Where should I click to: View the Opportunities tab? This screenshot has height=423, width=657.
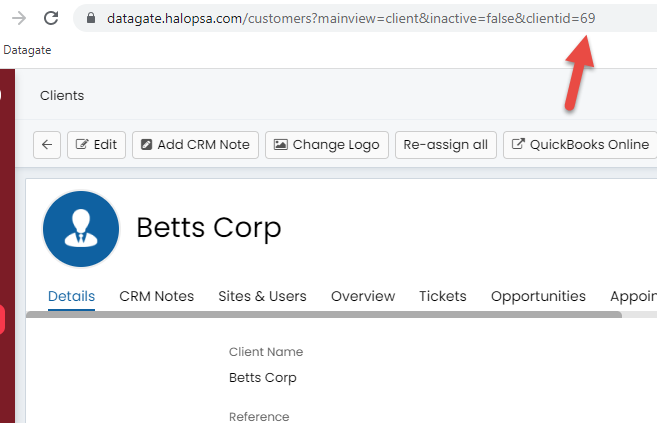pyautogui.click(x=538, y=296)
